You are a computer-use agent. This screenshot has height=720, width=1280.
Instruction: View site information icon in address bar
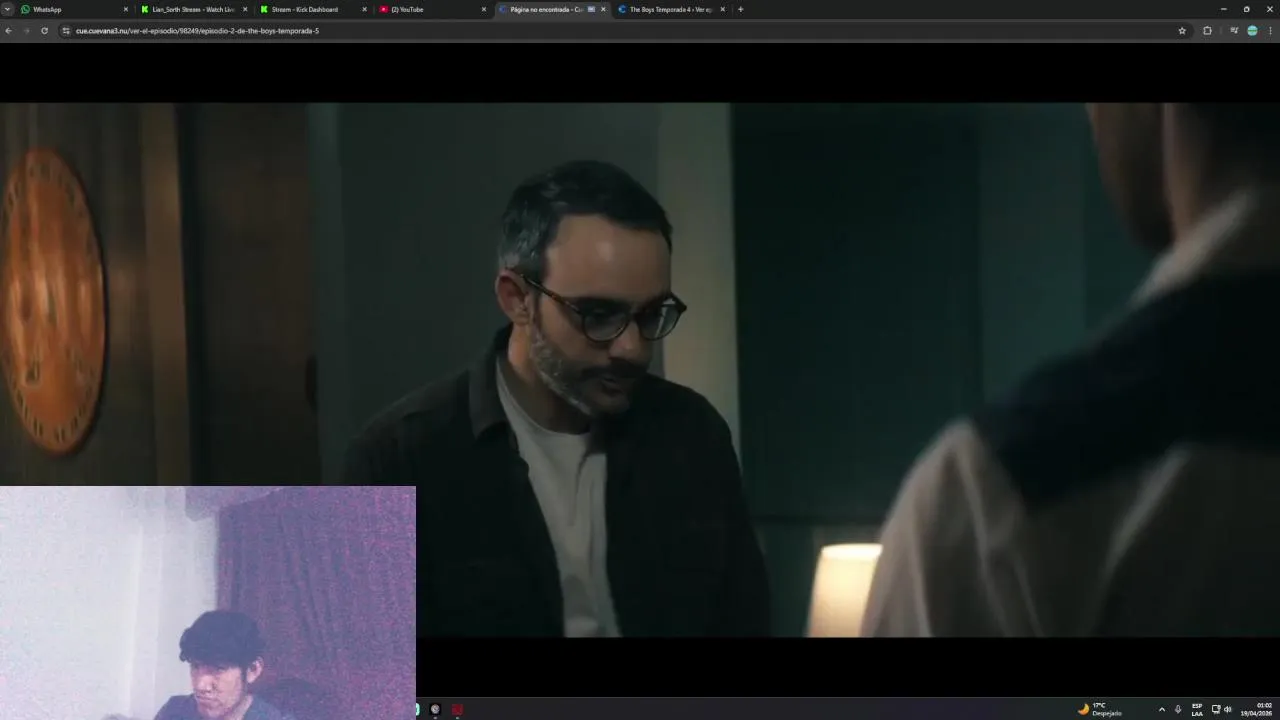[x=66, y=31]
